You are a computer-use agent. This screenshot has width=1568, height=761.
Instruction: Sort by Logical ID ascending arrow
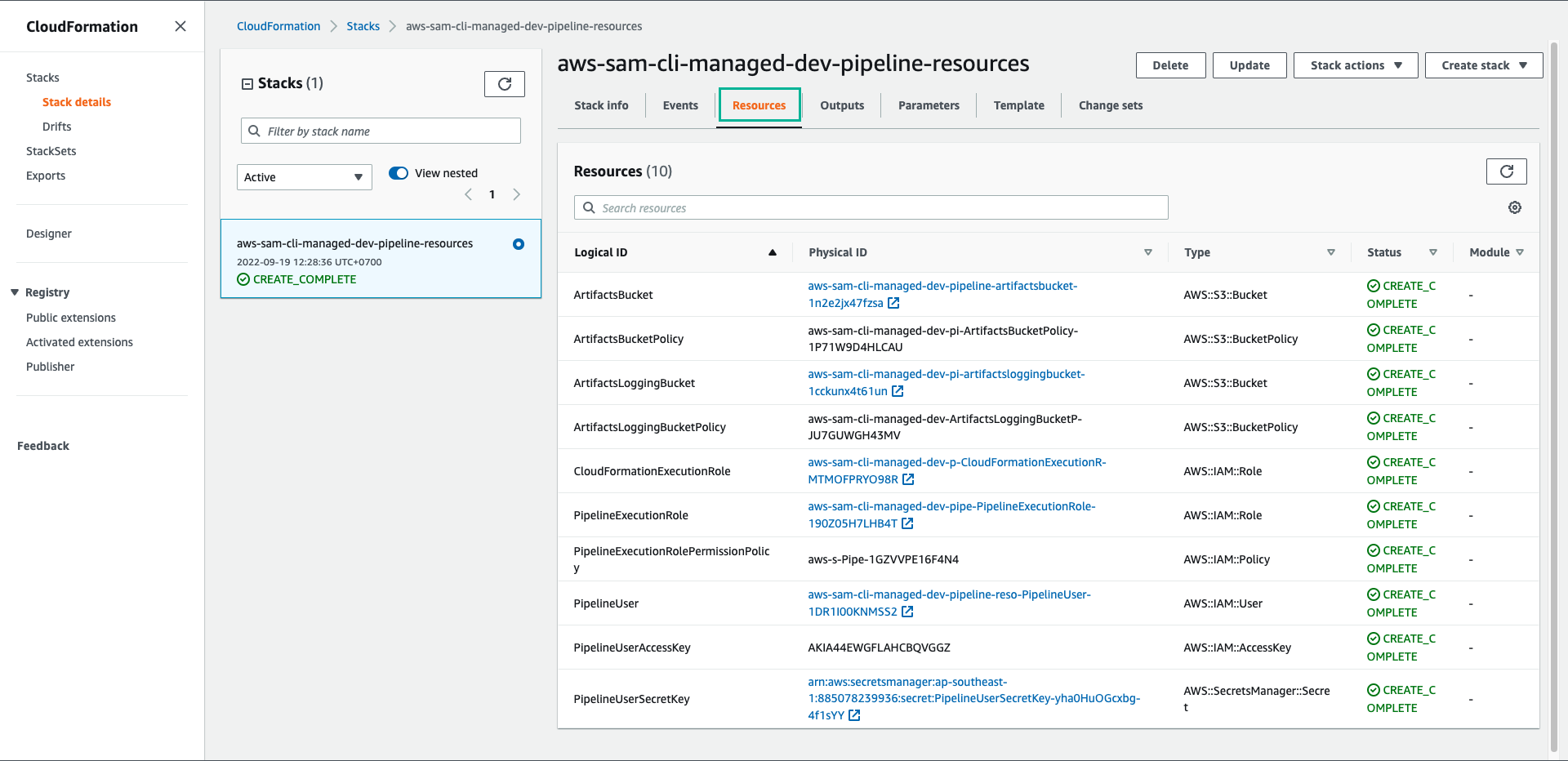[773, 252]
